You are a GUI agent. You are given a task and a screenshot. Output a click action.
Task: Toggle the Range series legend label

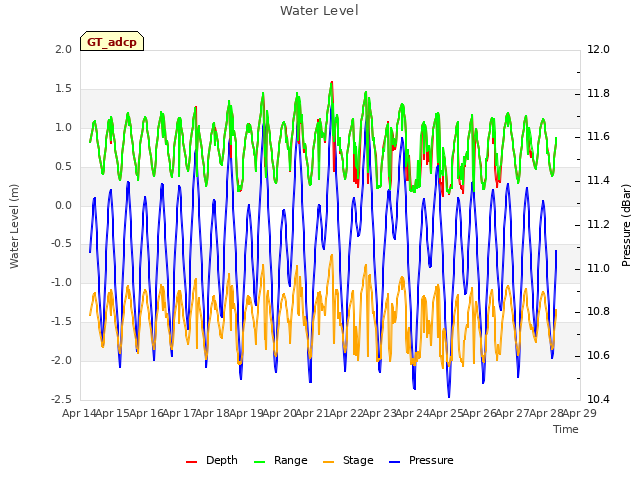click(291, 460)
